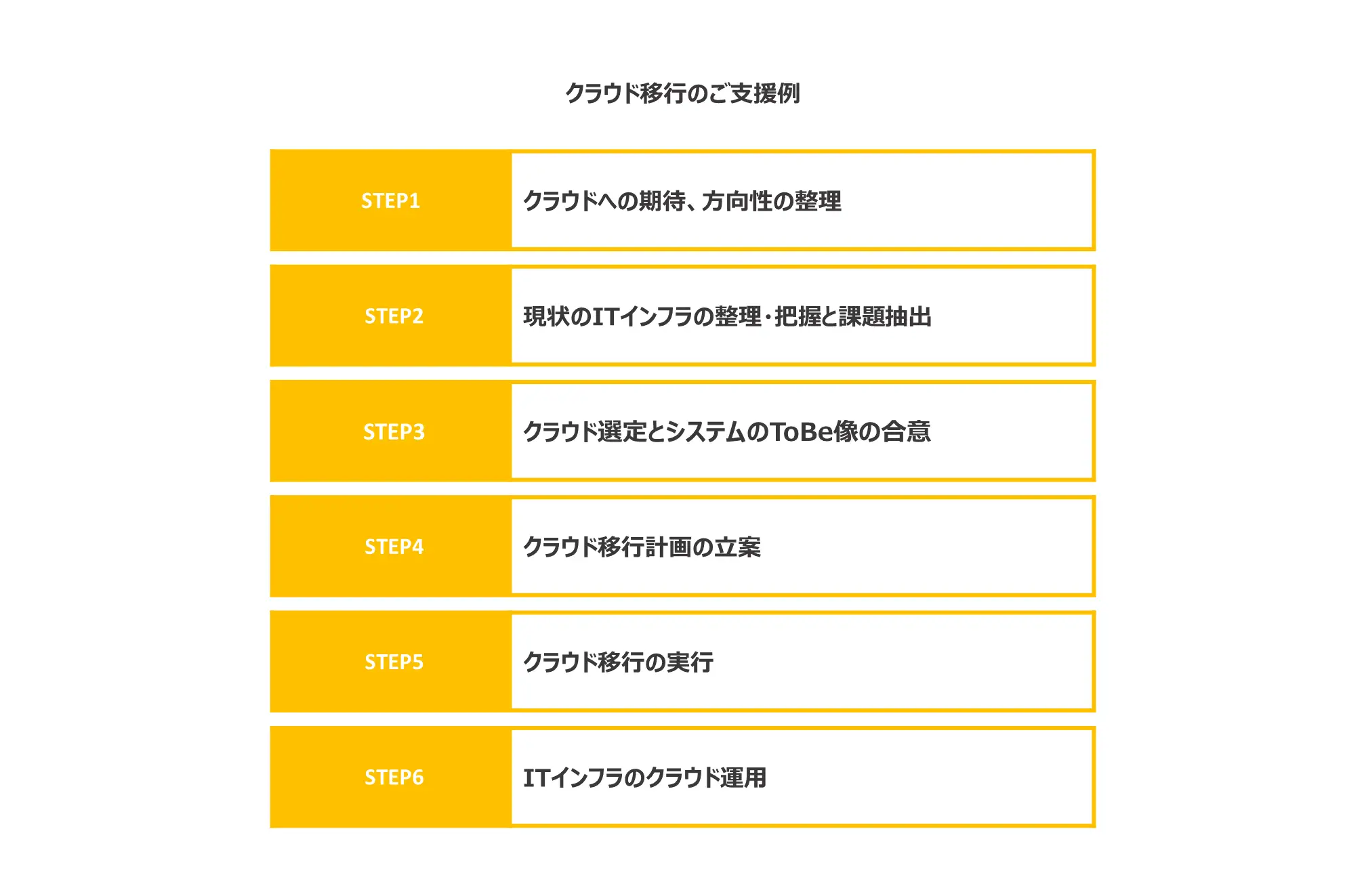Select the title クラウド移行のご支援例
Screen dimensions: 1366x896
683,93
